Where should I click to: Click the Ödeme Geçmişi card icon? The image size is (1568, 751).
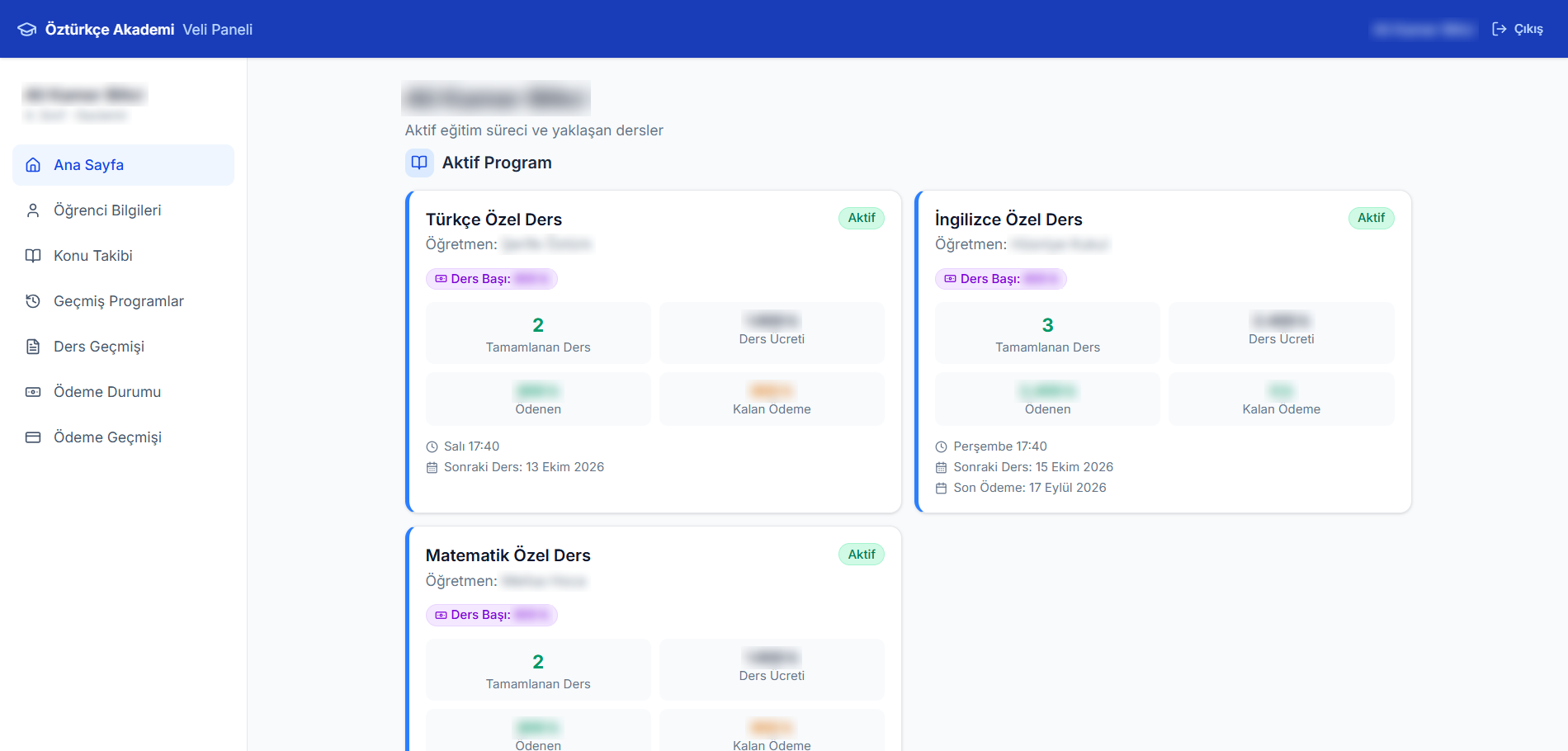click(x=33, y=437)
